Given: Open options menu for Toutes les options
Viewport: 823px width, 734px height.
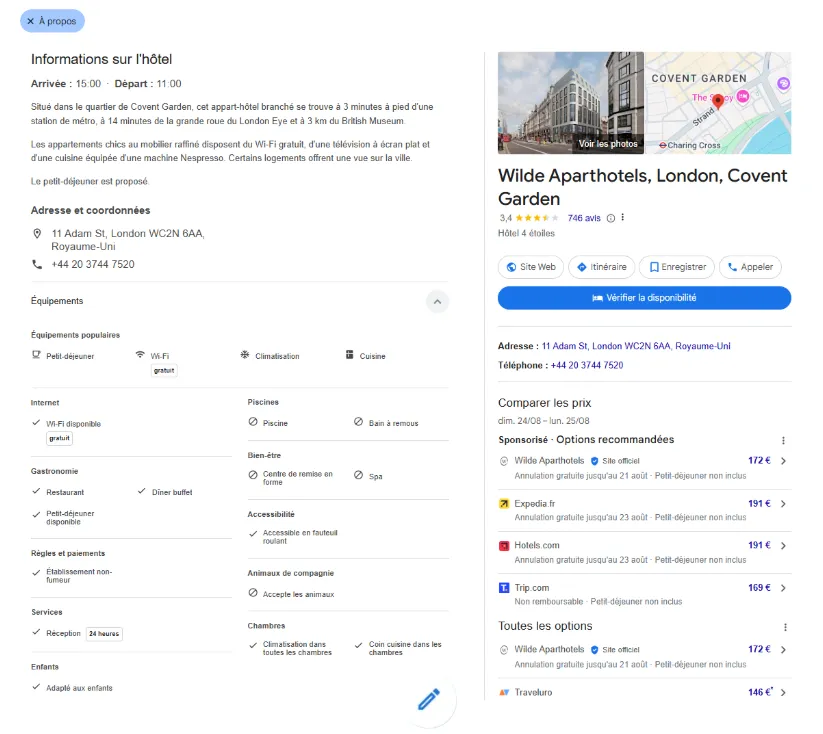Looking at the screenshot, I should point(785,627).
